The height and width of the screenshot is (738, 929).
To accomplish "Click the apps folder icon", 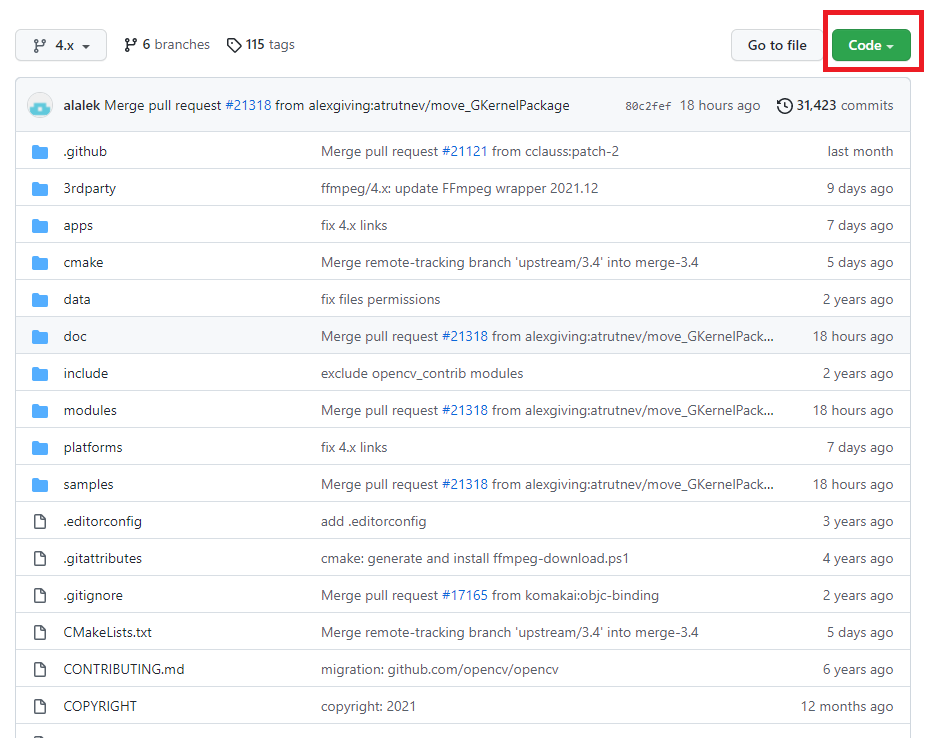I will [40, 226].
